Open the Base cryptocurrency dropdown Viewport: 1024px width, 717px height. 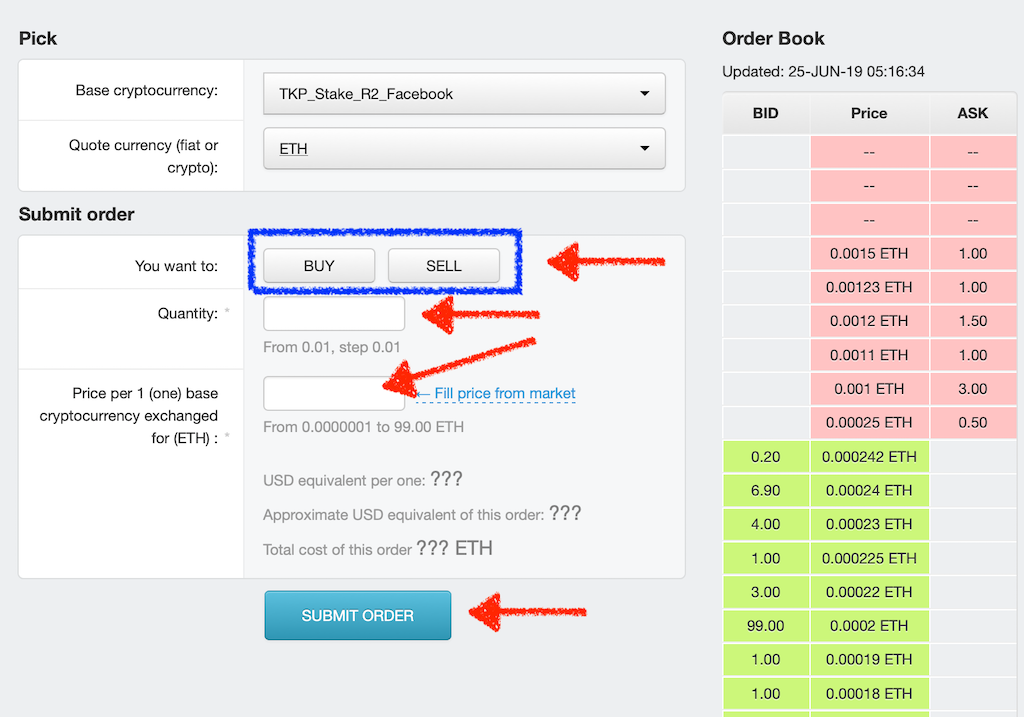pyautogui.click(x=464, y=94)
